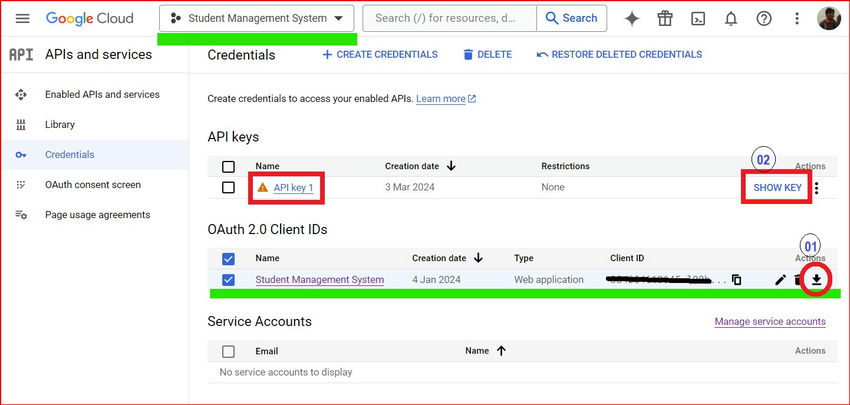
Task: Select Credentials in the sidebar
Action: 69,155
